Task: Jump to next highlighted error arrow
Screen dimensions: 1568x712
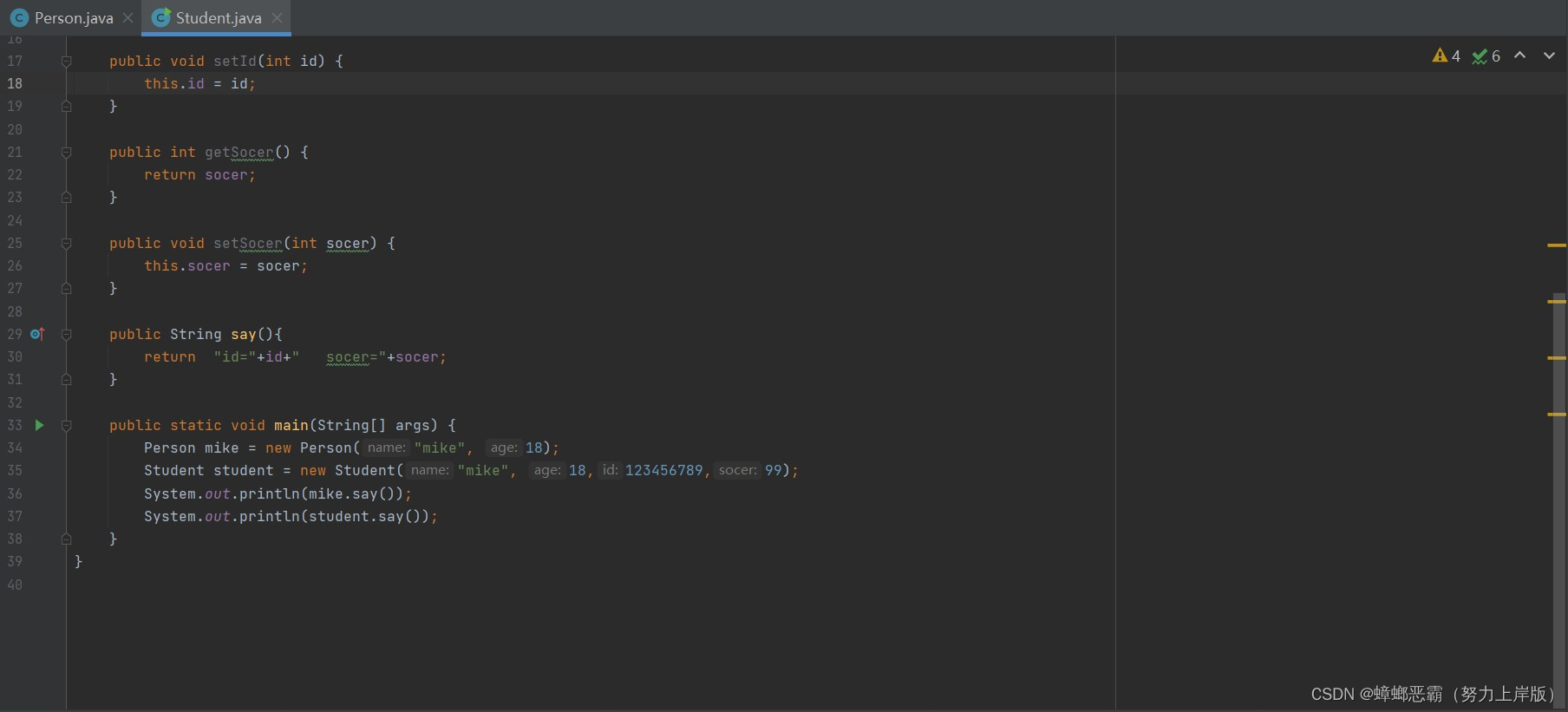Action: (1549, 55)
